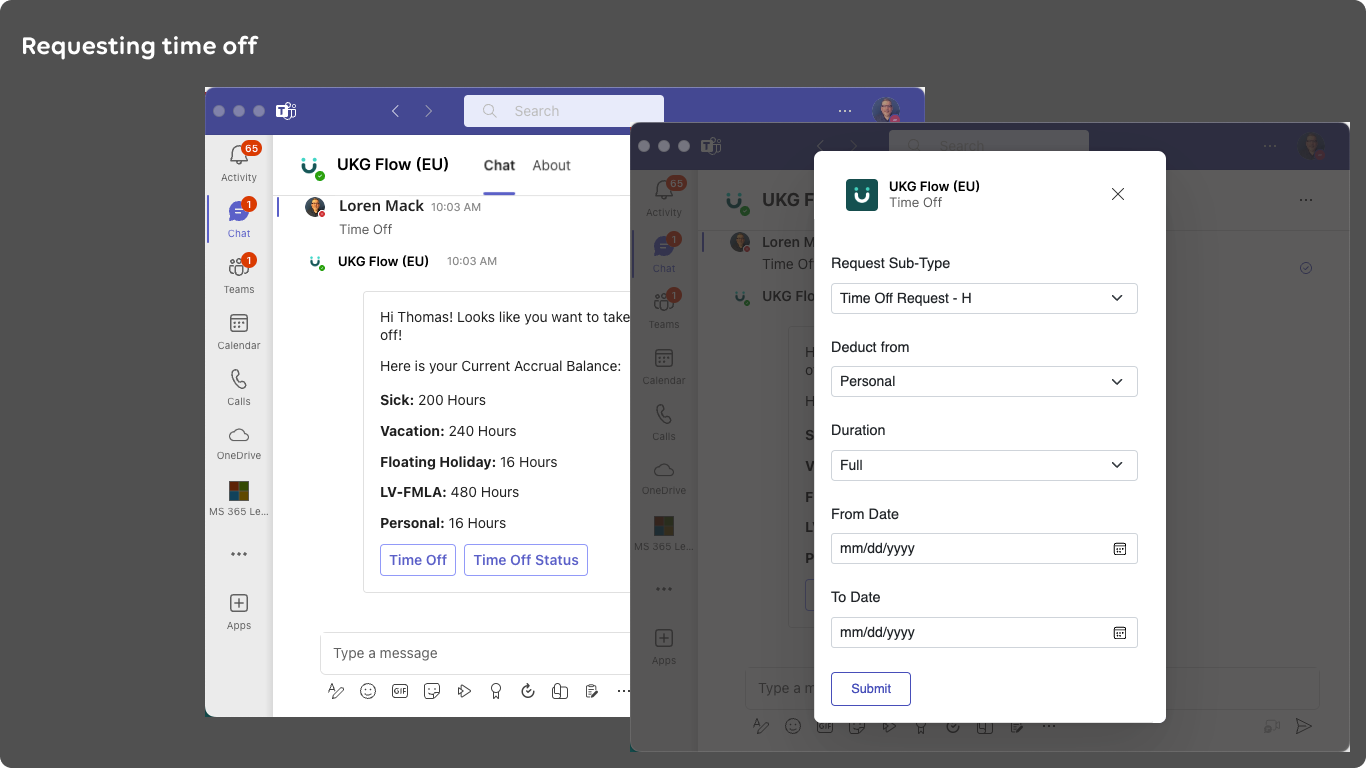Screen dimensions: 1366x768
Task: Click the ellipsis in back window chat header
Action: click(1306, 200)
